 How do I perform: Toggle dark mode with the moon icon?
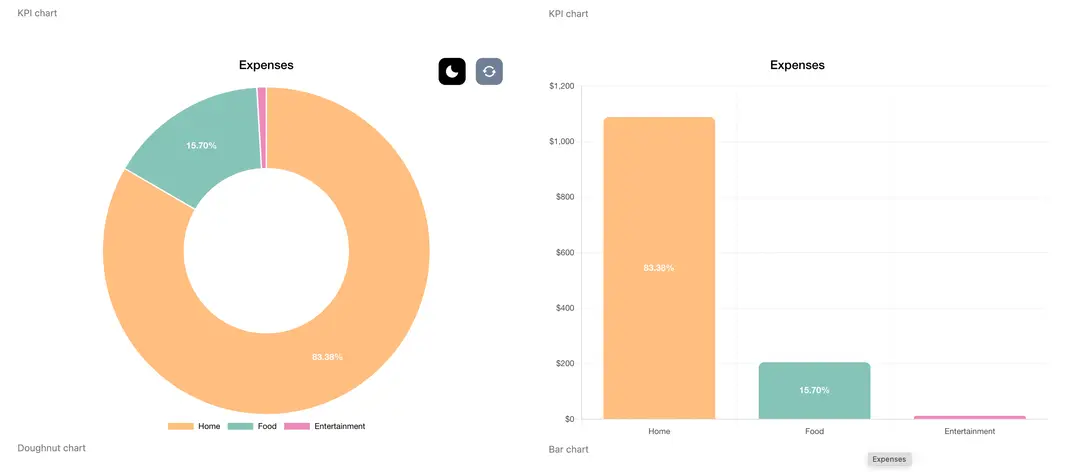pyautogui.click(x=452, y=71)
